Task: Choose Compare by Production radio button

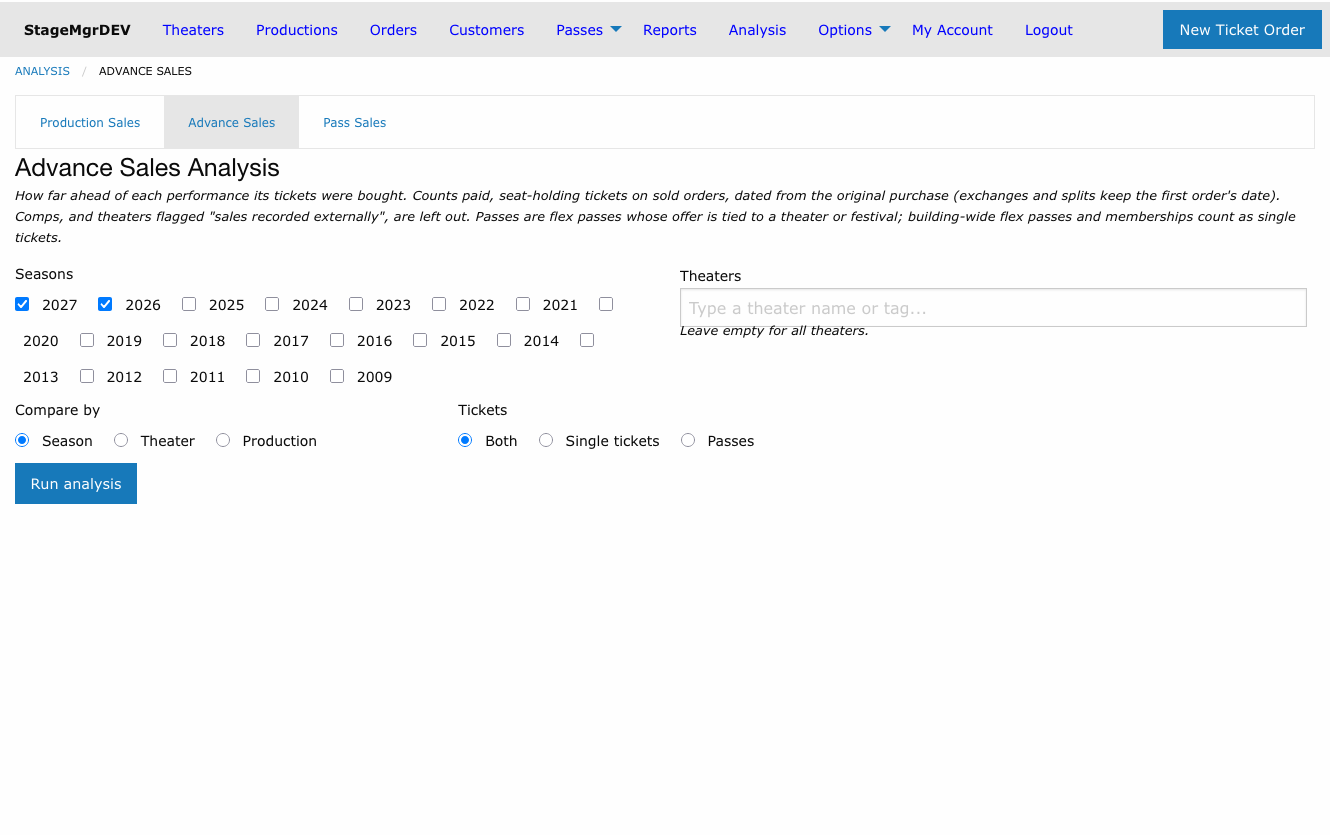Action: [223, 440]
